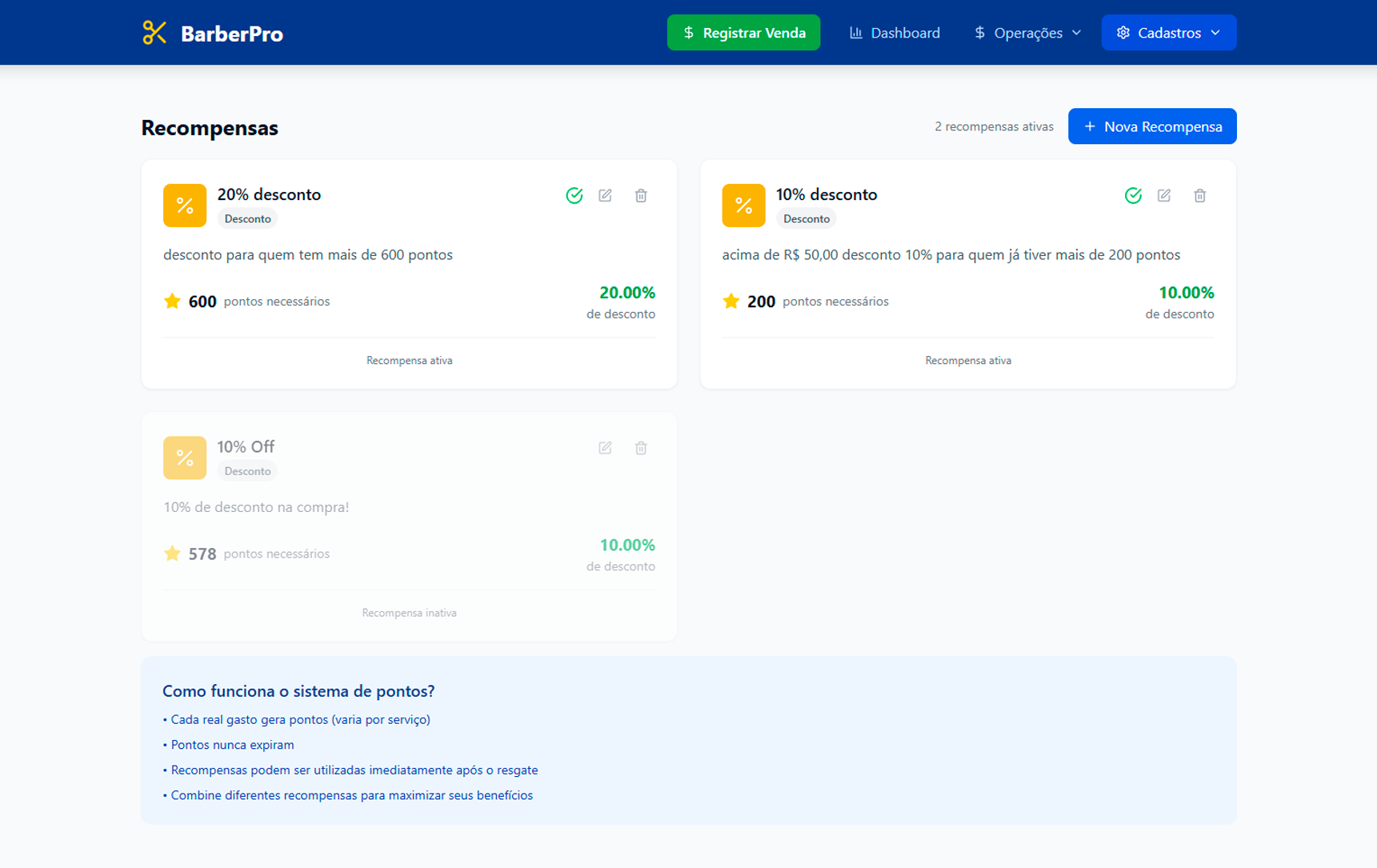
Task: Deactivate the 10% desconto reward checkmark
Action: (1132, 195)
